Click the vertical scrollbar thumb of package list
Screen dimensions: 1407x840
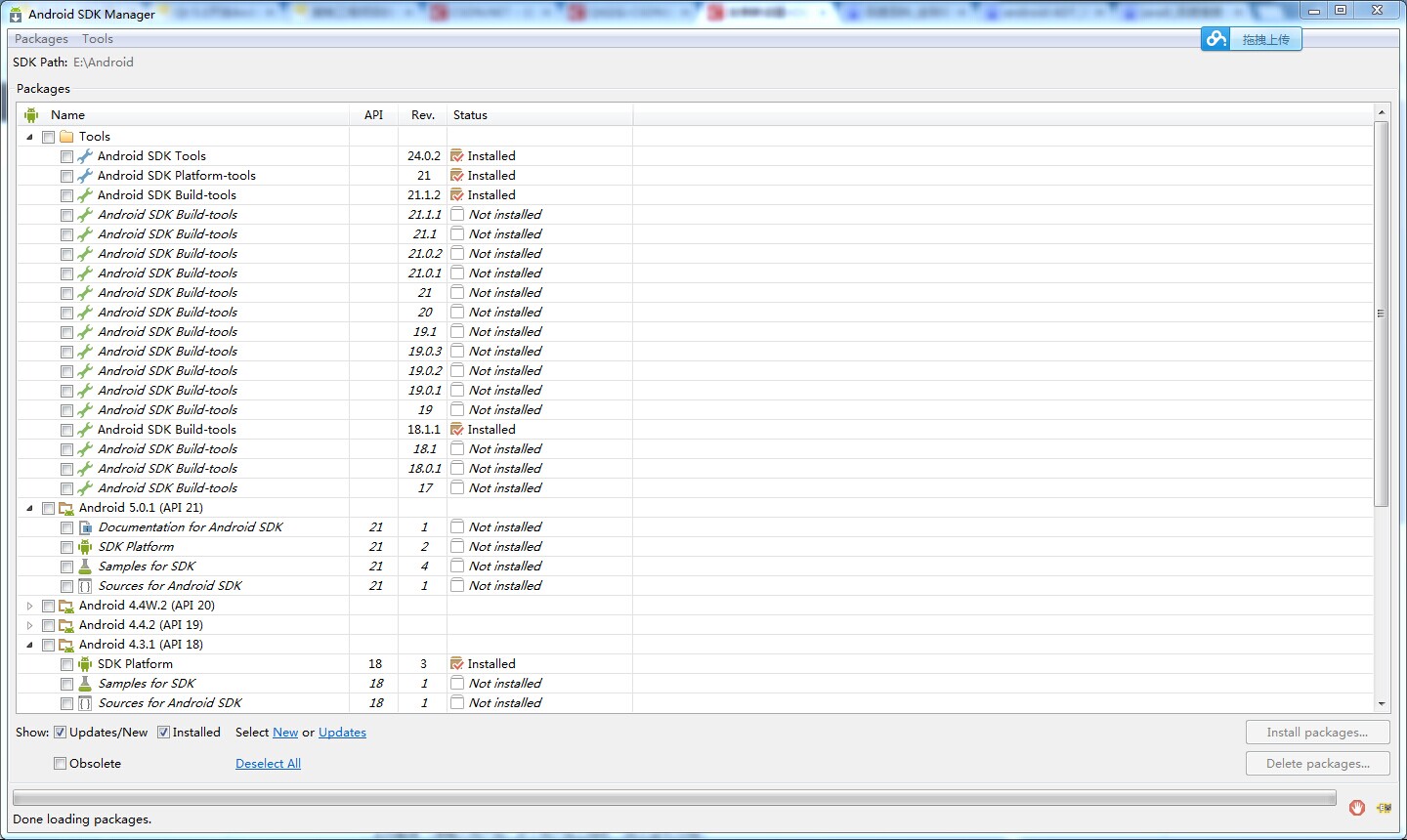(1382, 314)
